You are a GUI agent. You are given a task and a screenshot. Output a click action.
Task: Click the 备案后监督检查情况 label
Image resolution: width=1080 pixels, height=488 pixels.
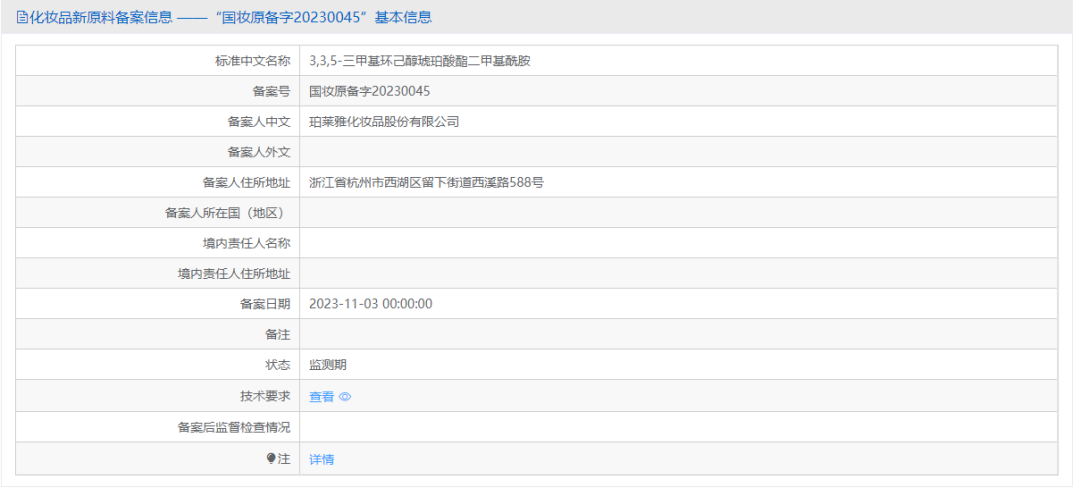[234, 427]
